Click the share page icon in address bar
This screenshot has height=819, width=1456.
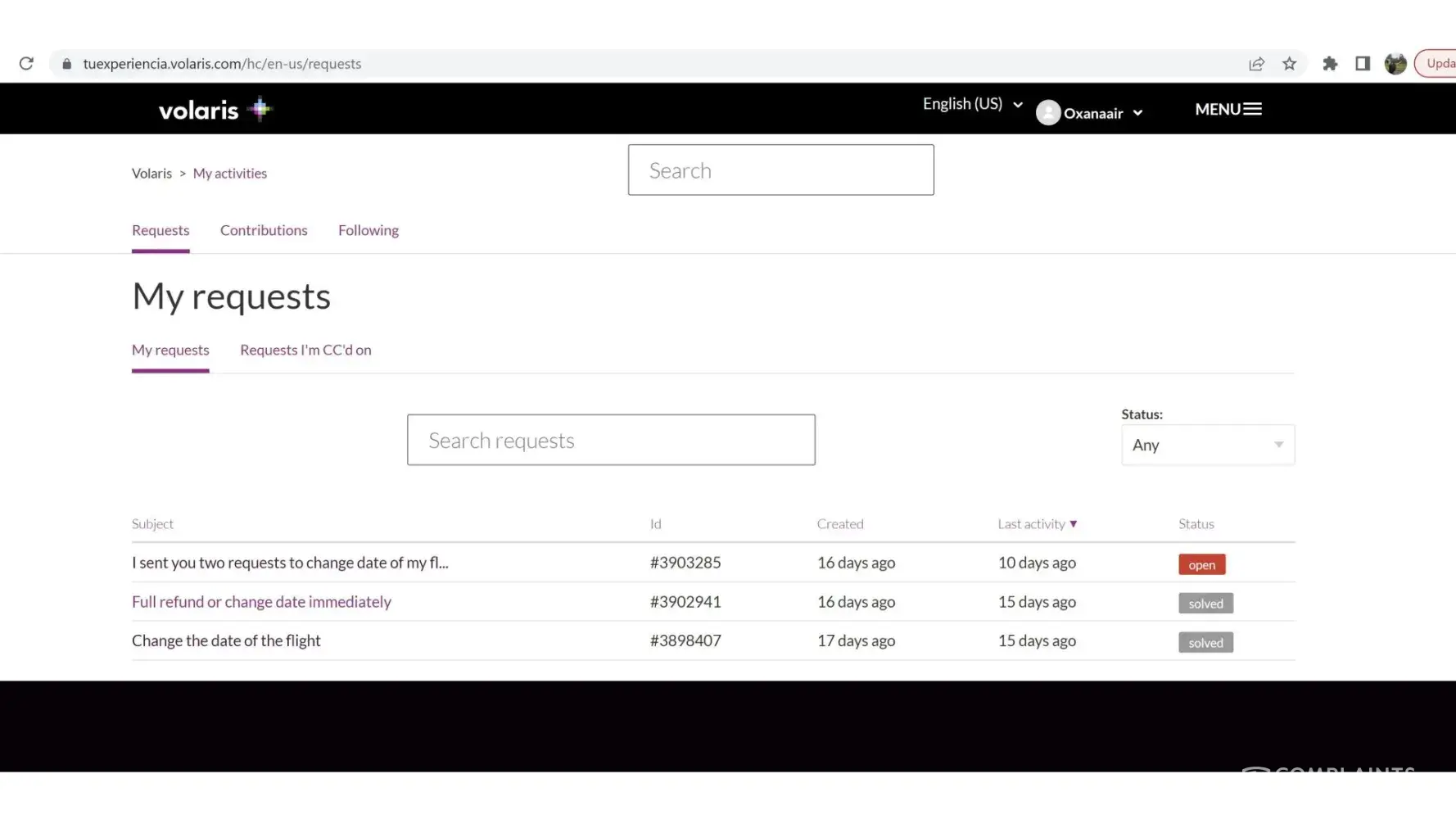tap(1256, 64)
